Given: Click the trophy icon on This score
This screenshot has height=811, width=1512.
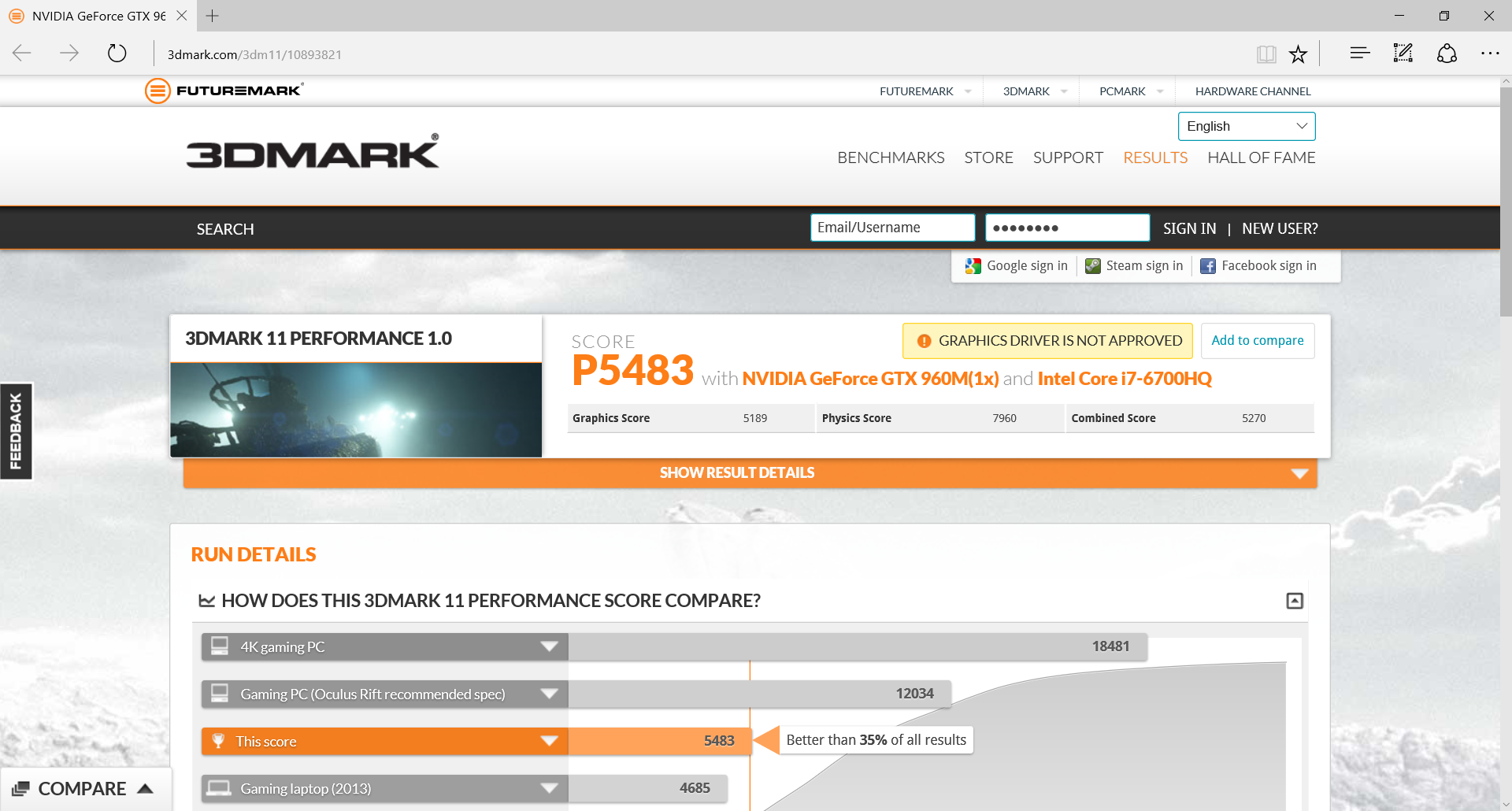Looking at the screenshot, I should [x=219, y=741].
